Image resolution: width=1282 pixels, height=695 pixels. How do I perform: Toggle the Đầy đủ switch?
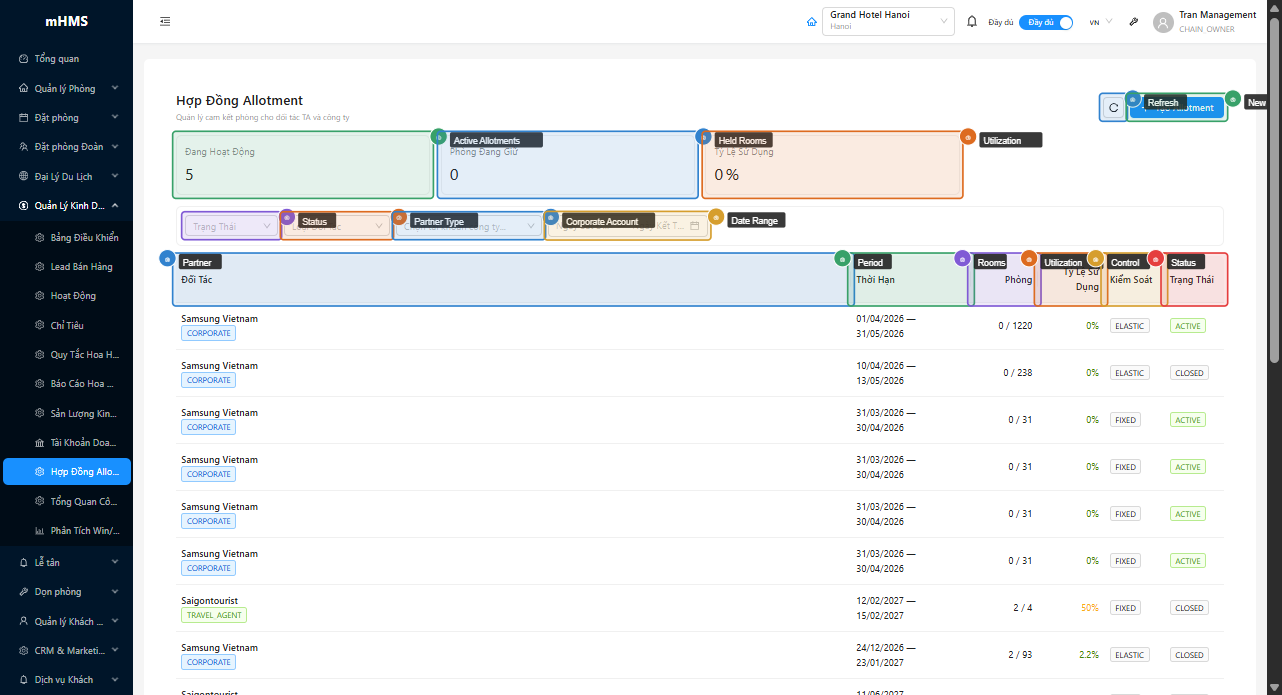tap(1046, 22)
